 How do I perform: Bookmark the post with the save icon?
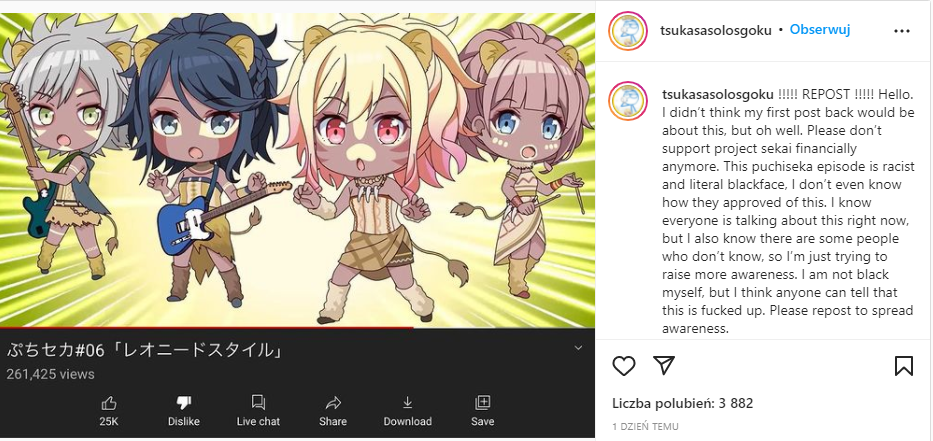(904, 366)
